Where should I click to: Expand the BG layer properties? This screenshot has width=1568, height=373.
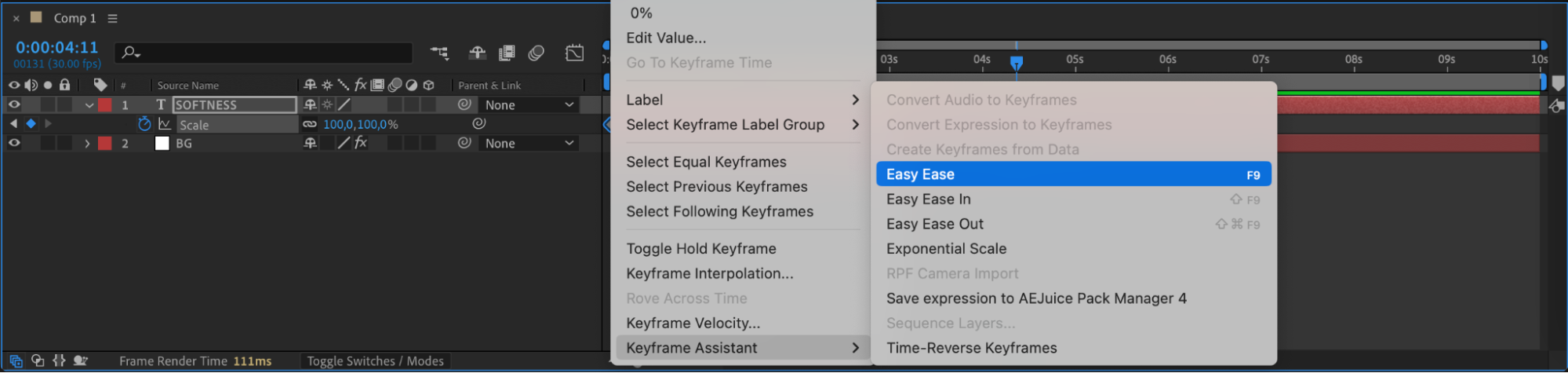[x=87, y=144]
